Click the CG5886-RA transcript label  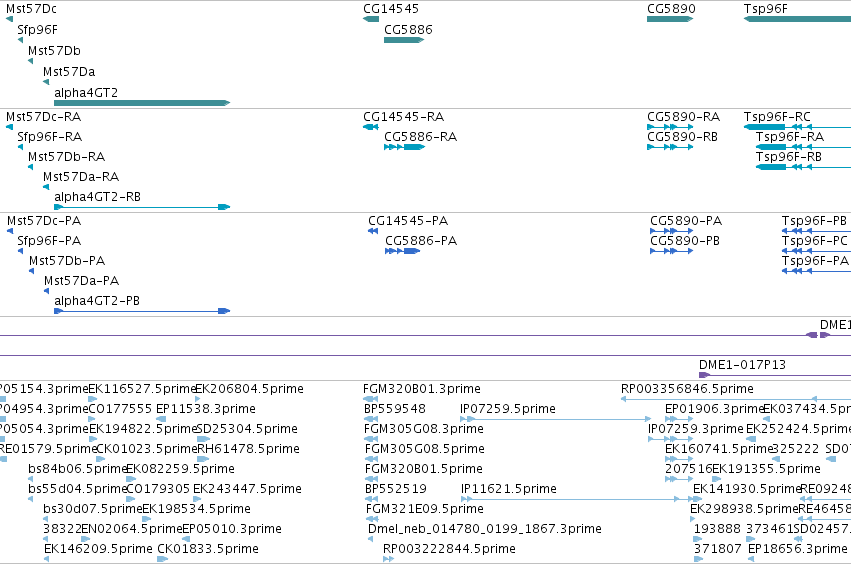(421, 137)
